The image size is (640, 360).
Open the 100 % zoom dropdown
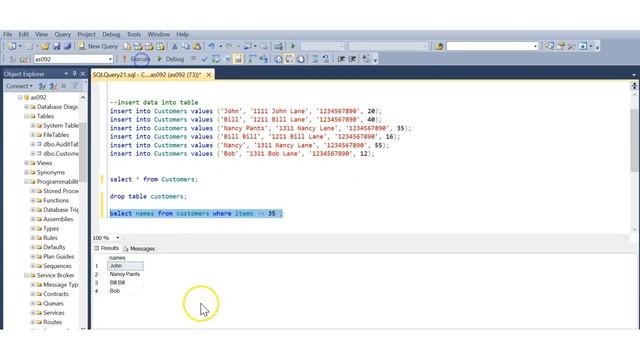click(118, 238)
